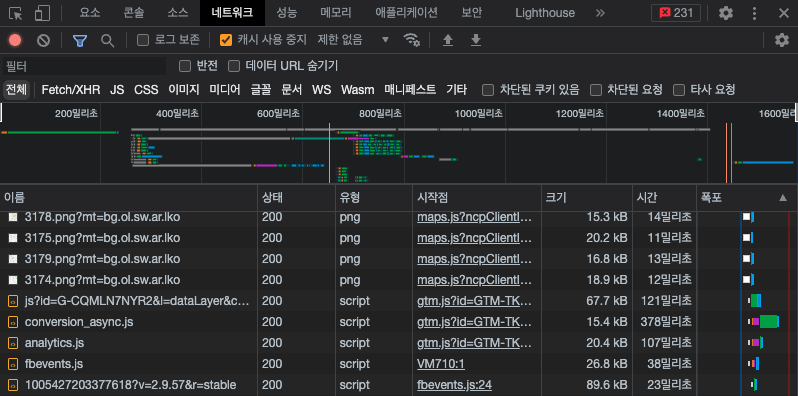Viewport: 798px width, 396px height.
Task: Tick the 데이터 URL 숨기기 checkbox
Action: [234, 66]
